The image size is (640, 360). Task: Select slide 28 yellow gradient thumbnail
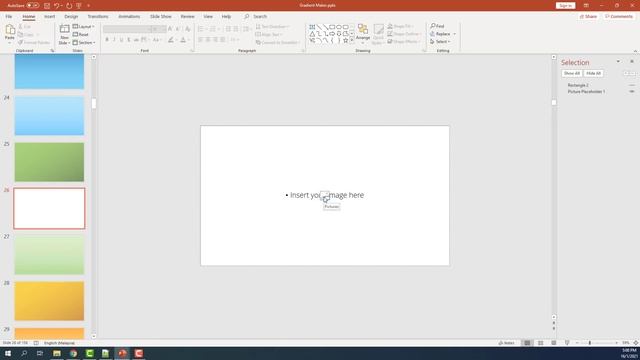(x=49, y=301)
